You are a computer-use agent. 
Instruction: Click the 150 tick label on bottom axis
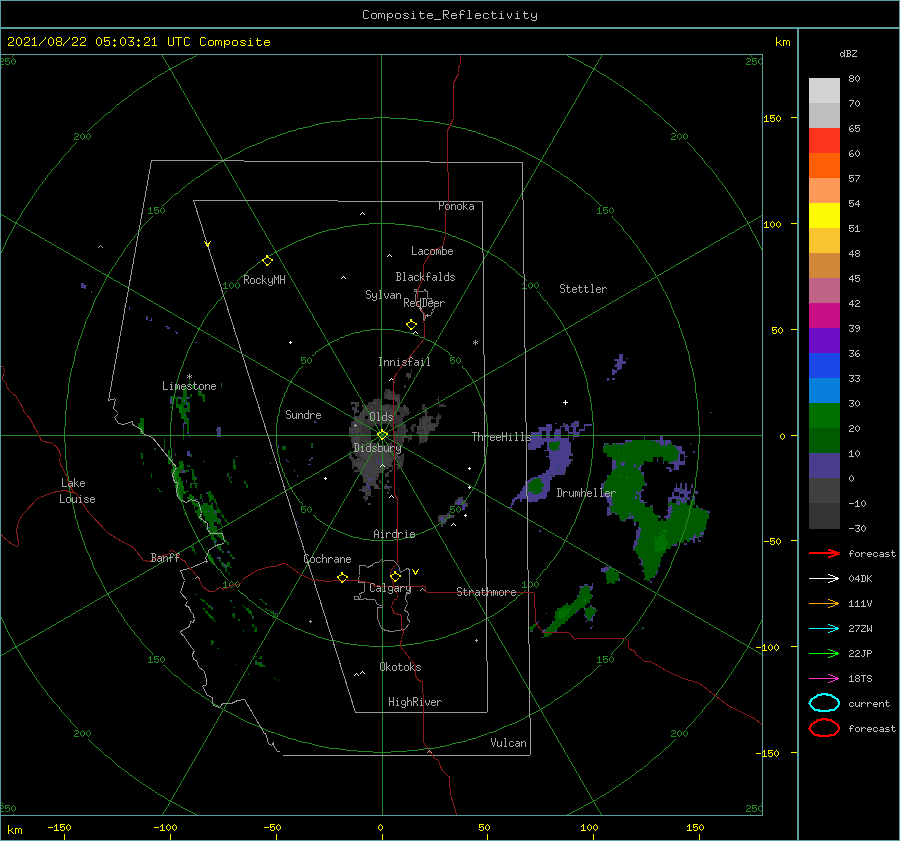[695, 827]
